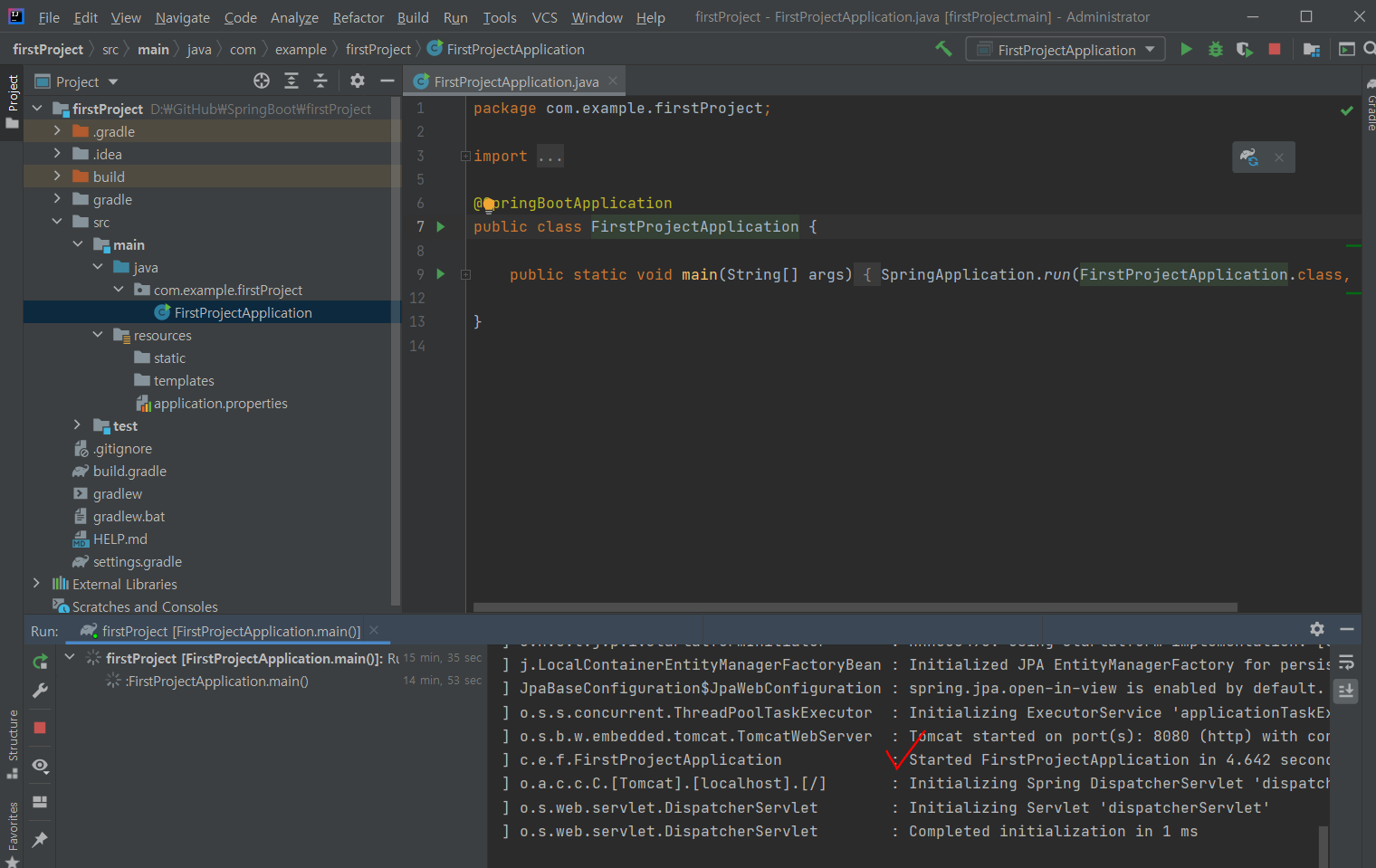The height and width of the screenshot is (868, 1376).
Task: Collapse run tree node firstProject main
Action: point(70,657)
